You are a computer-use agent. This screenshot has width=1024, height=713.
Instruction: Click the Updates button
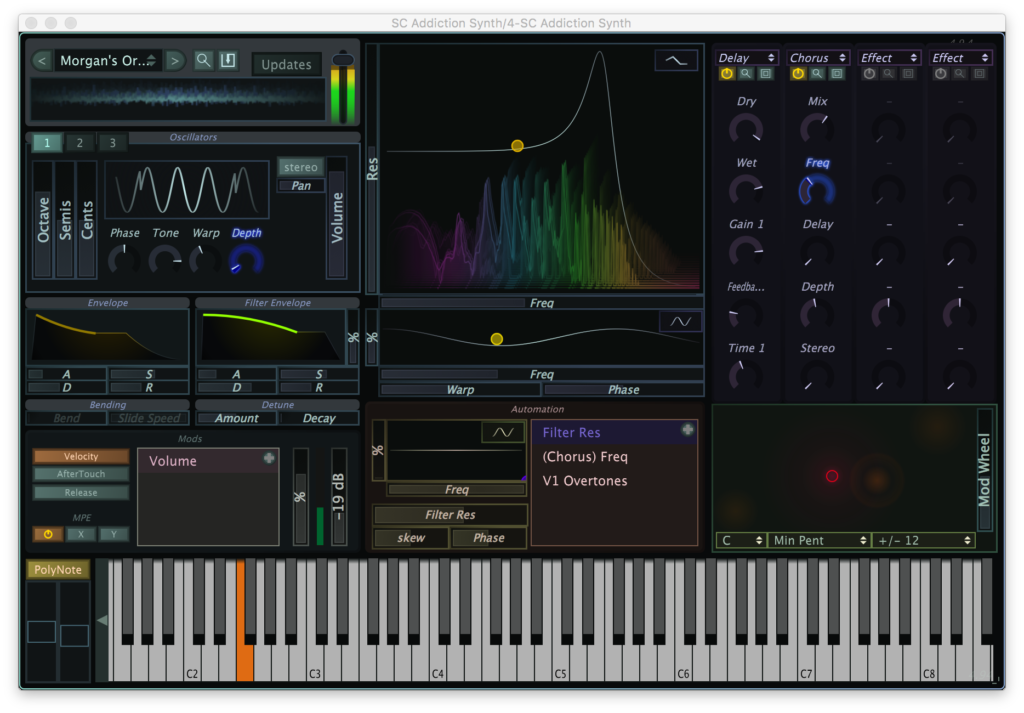tap(286, 64)
